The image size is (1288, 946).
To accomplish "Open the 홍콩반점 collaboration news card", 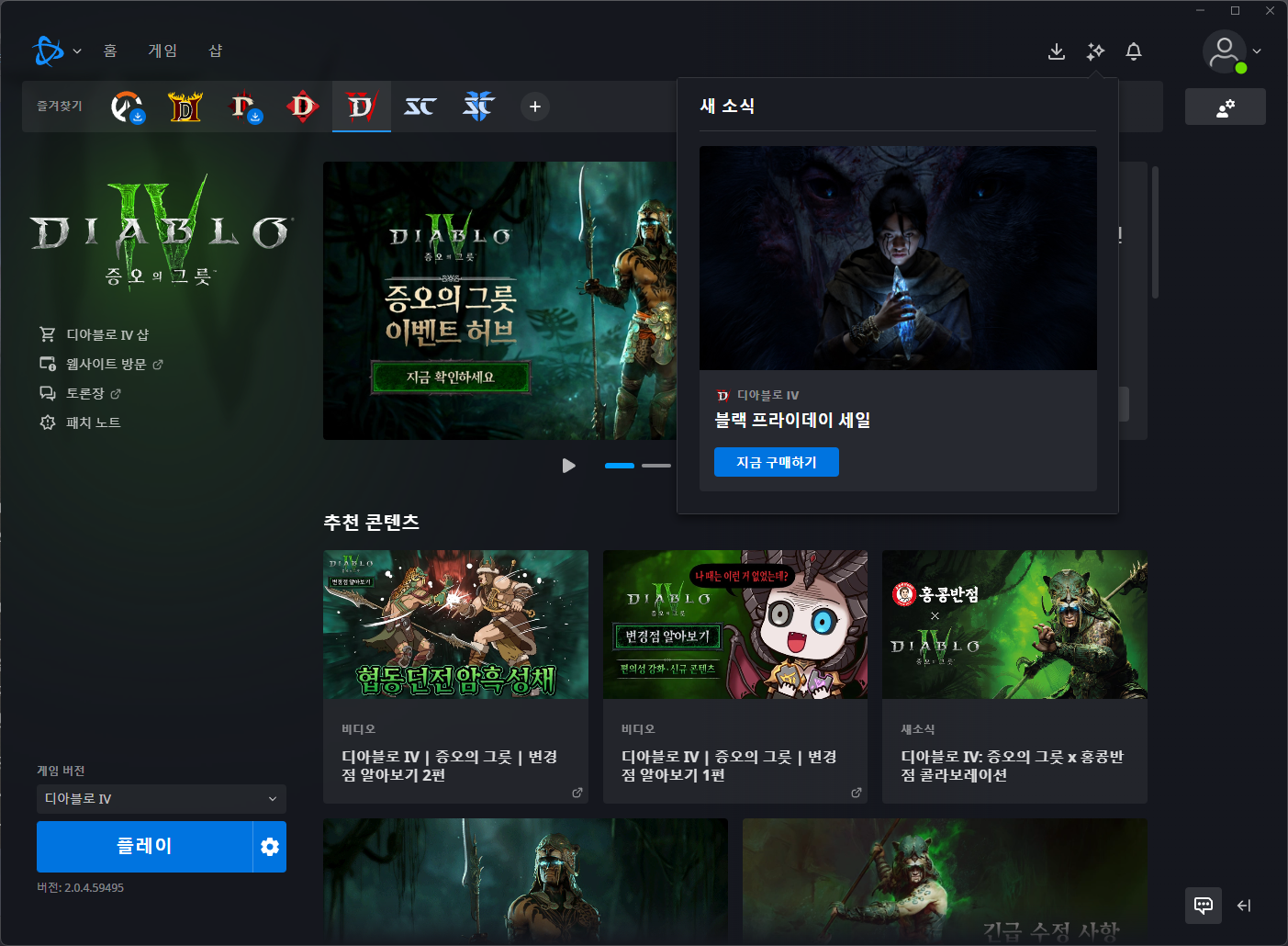I will point(1014,677).
